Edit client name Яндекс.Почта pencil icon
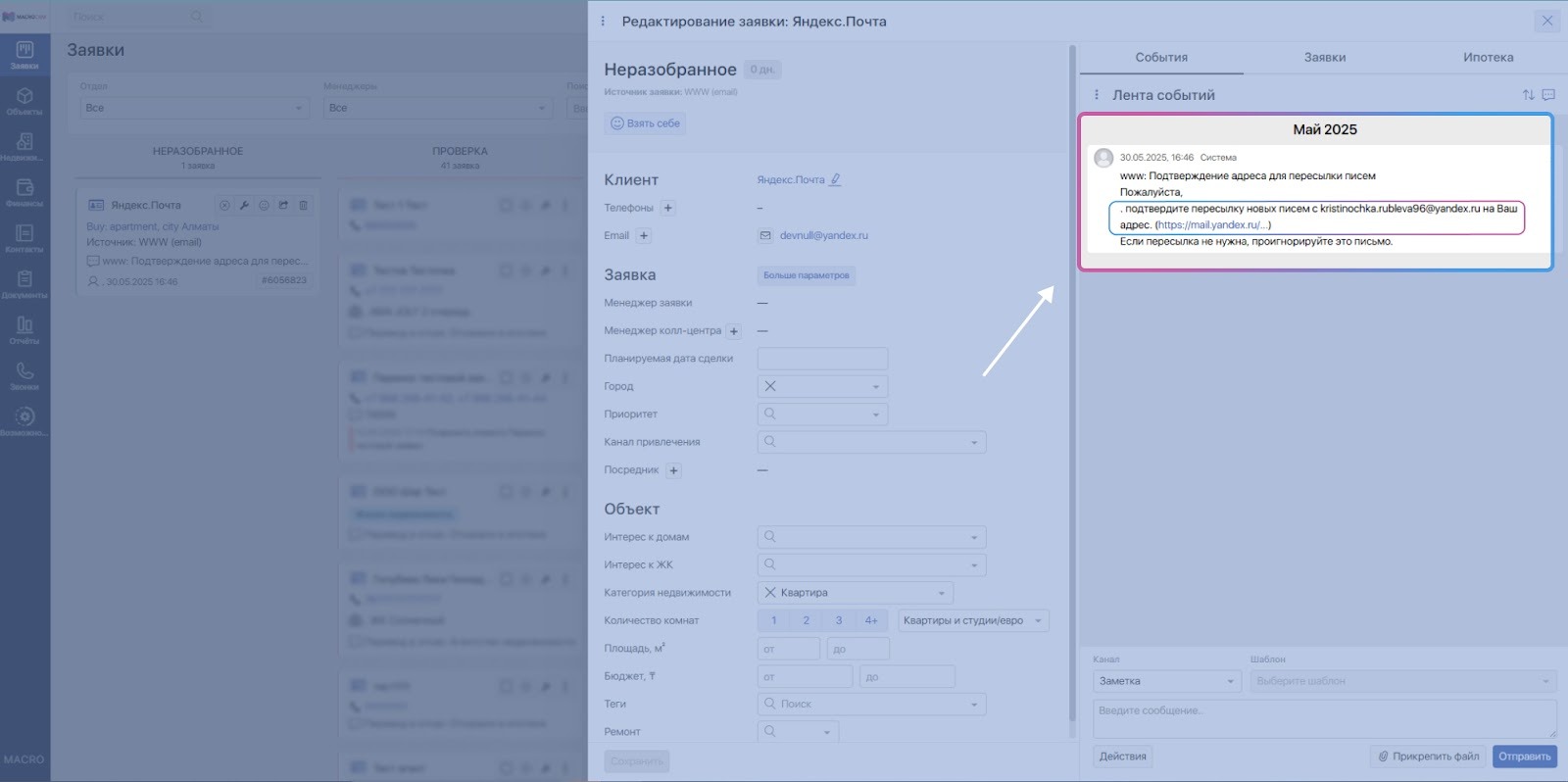Image resolution: width=1568 pixels, height=782 pixels. (835, 179)
